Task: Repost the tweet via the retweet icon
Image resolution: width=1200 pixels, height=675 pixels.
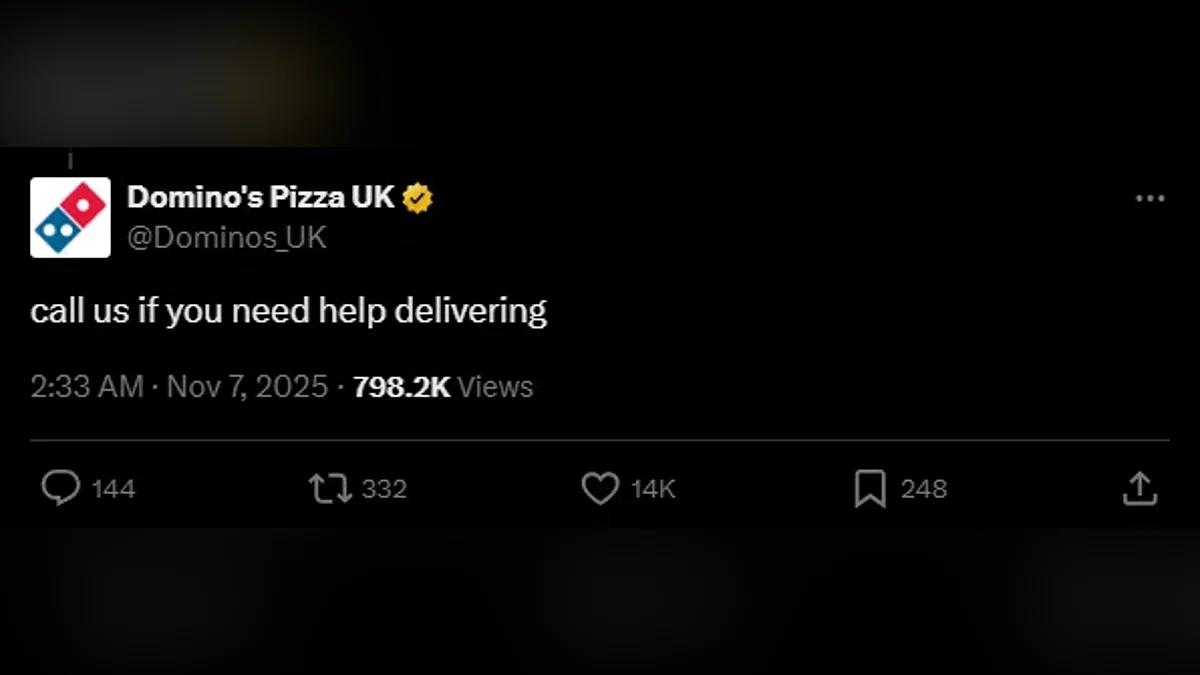Action: (x=329, y=488)
